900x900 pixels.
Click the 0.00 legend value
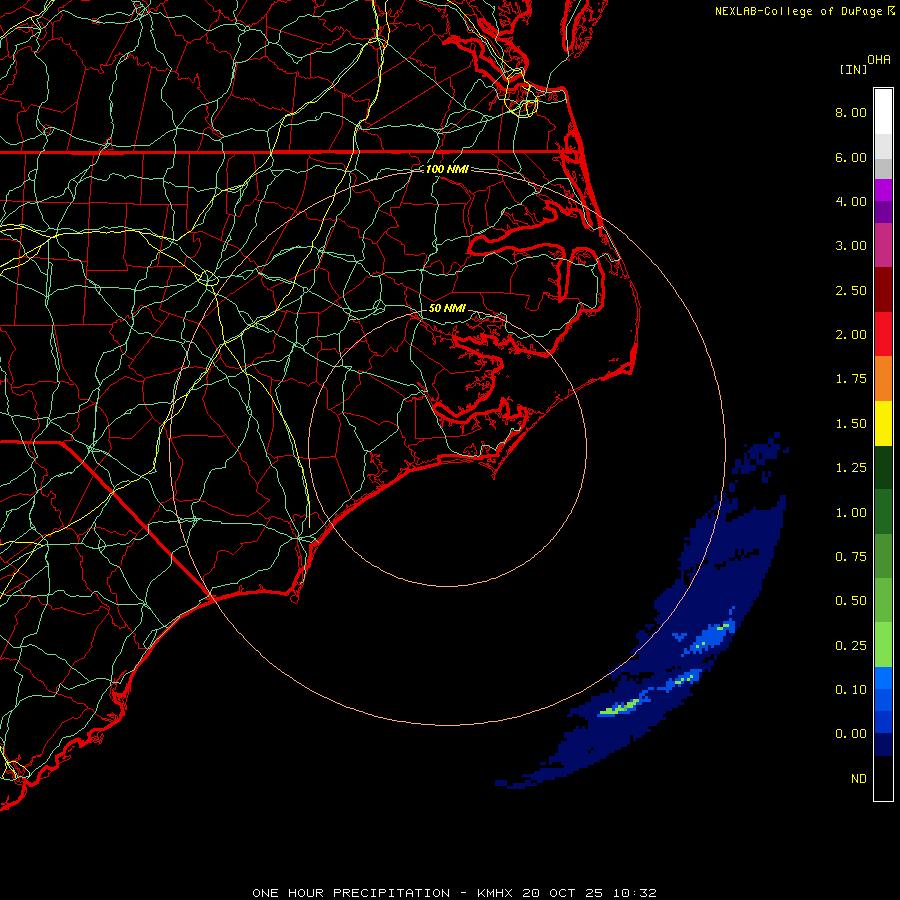click(851, 734)
